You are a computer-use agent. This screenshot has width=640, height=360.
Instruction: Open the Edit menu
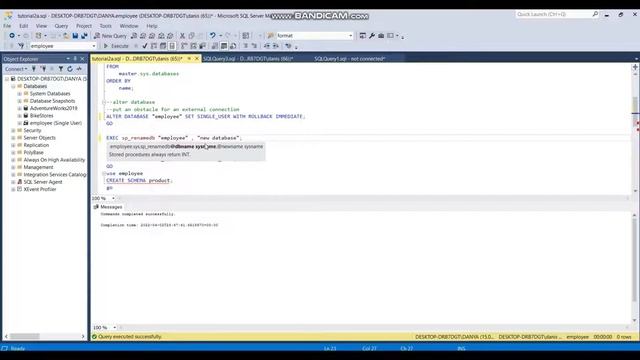24,26
